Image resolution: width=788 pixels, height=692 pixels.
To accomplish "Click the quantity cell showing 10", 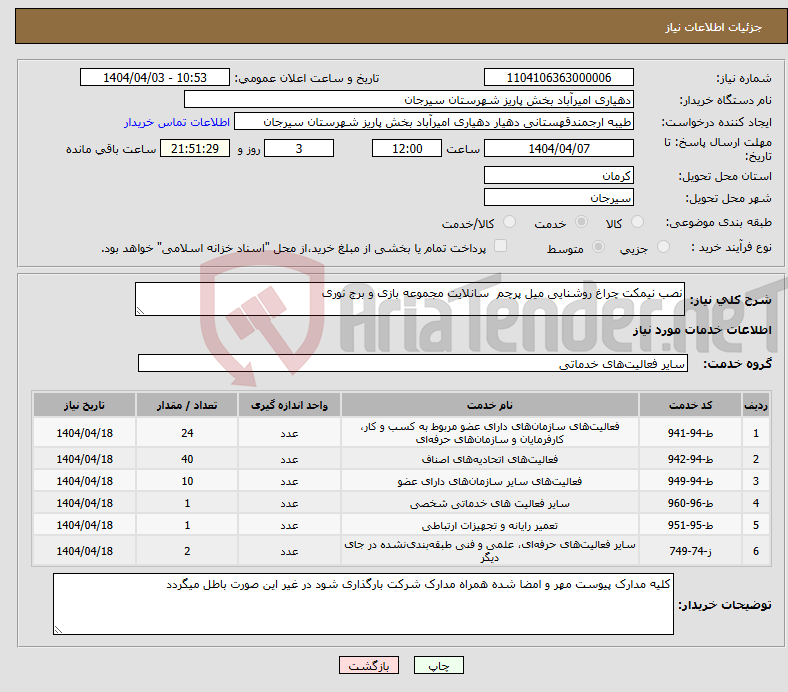I will (187, 481).
